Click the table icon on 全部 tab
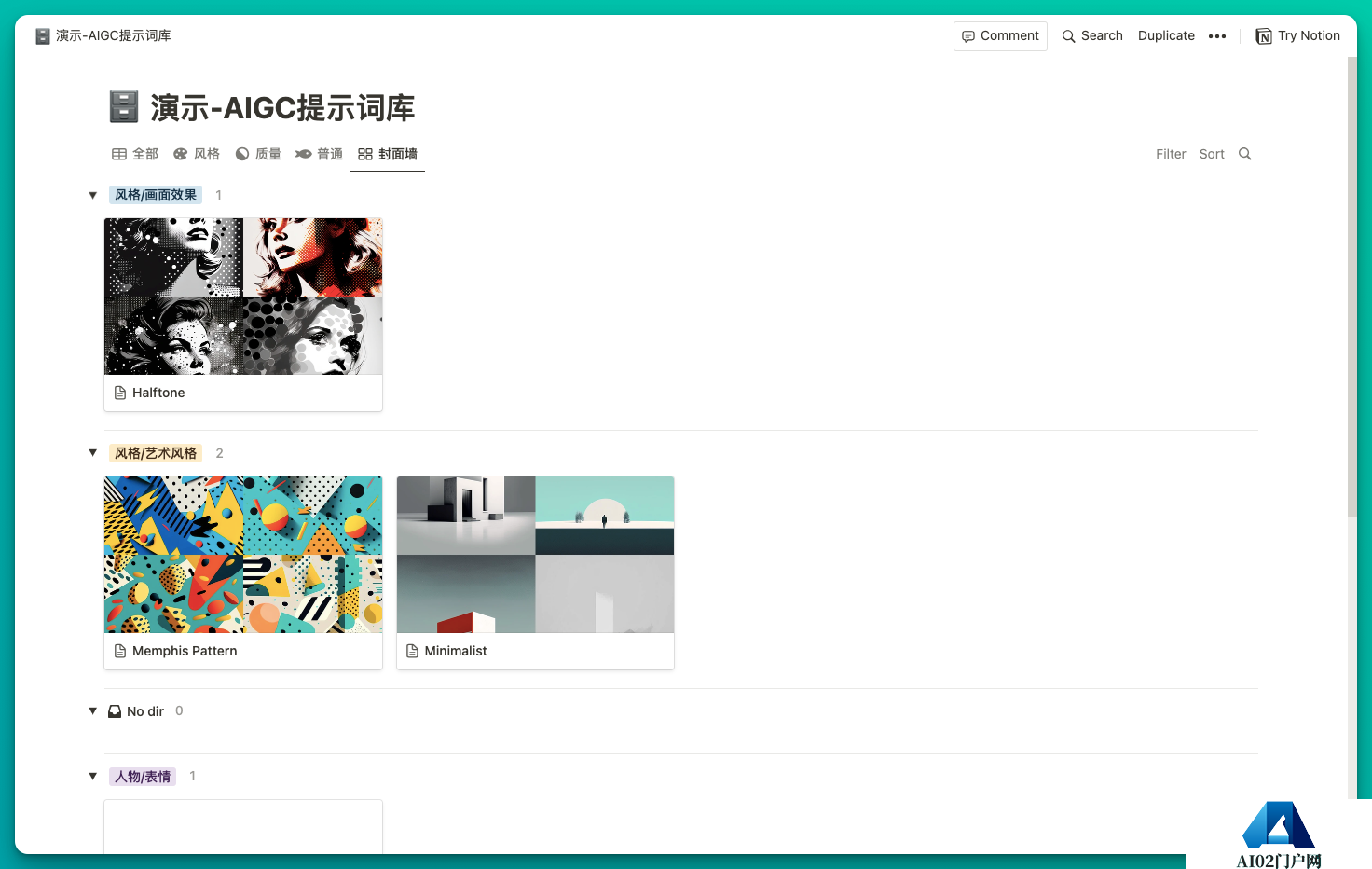Screen dimensions: 1372x869 pos(119,154)
